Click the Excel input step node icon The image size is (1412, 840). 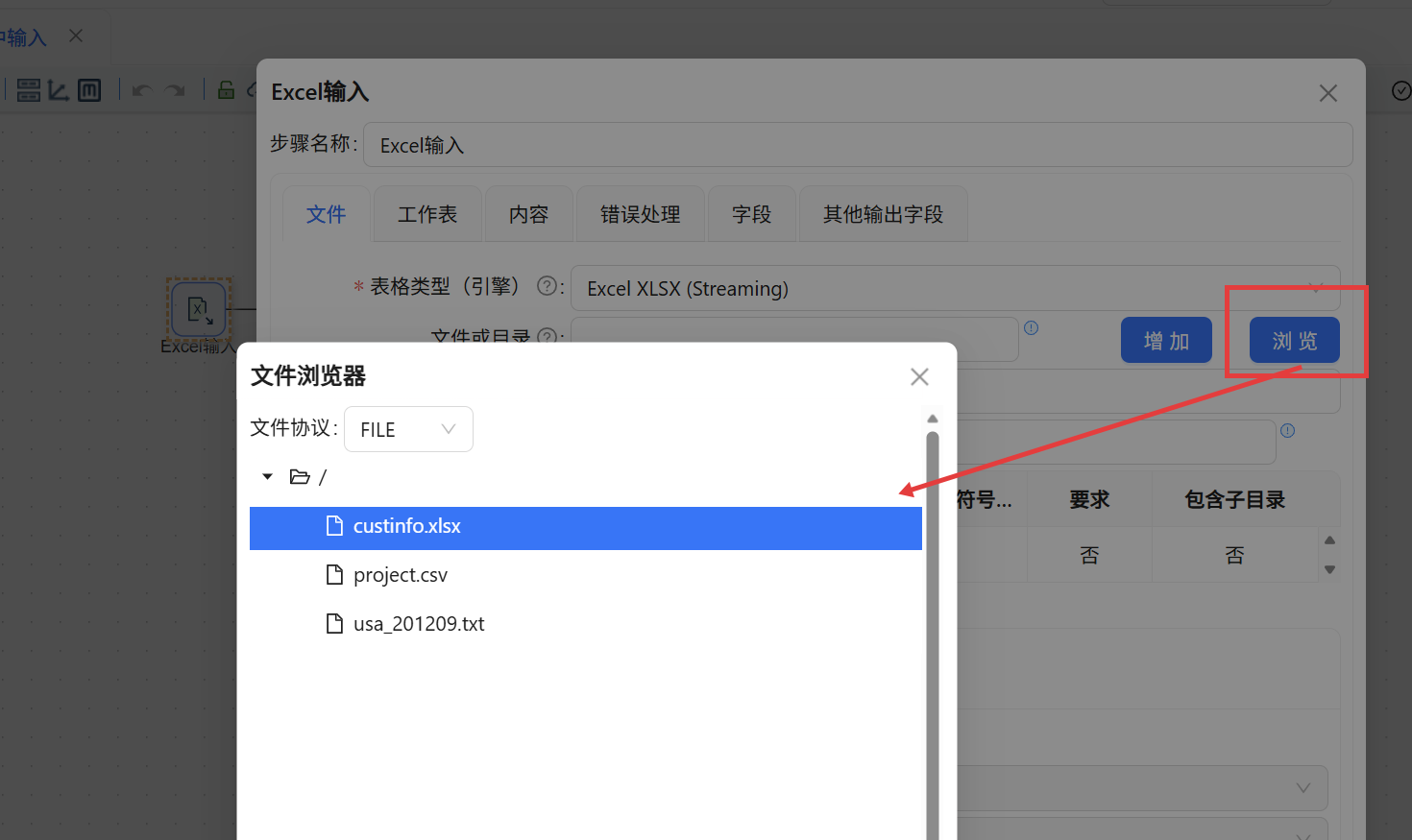coord(199,309)
